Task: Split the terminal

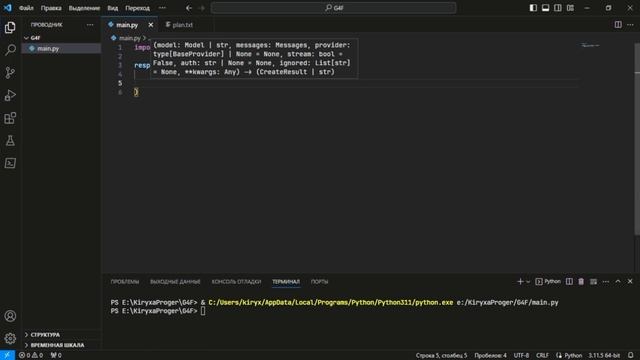Action: pos(569,282)
